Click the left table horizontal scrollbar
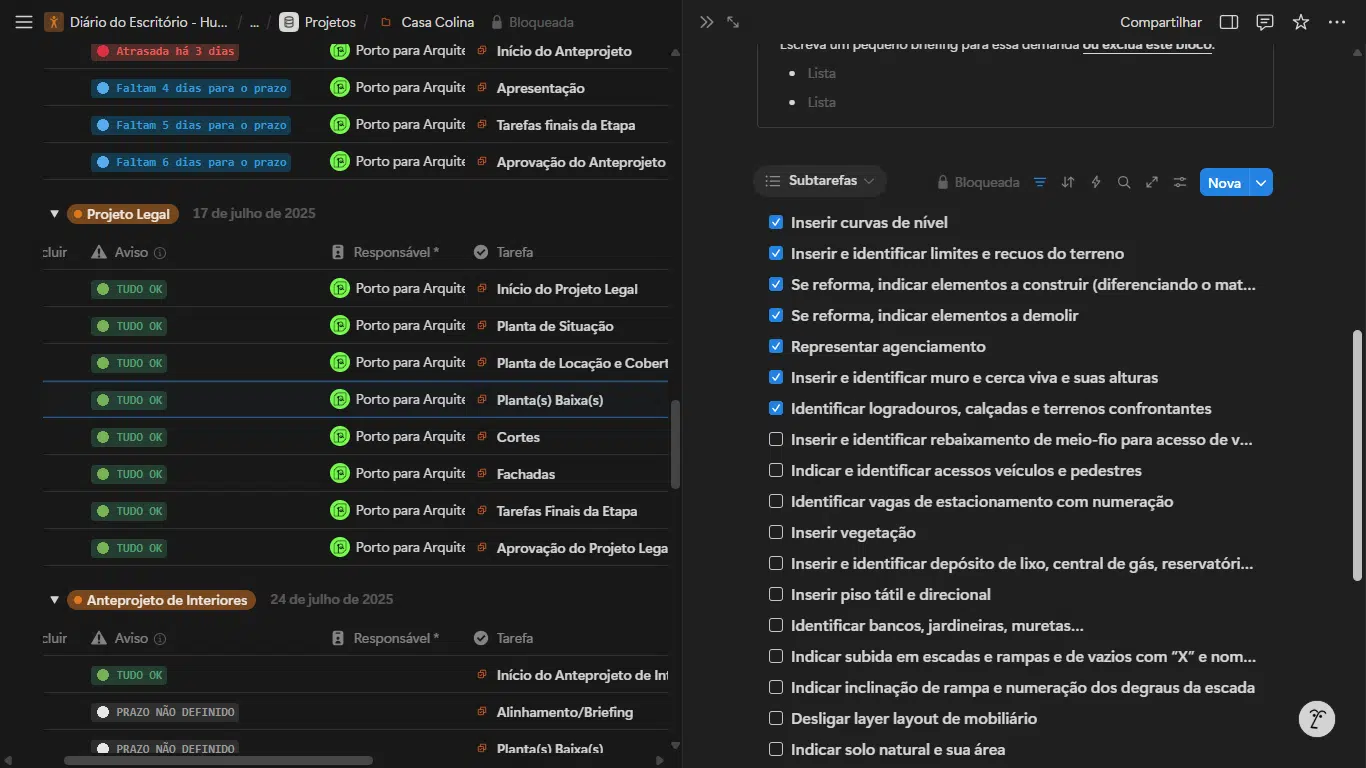Image resolution: width=1366 pixels, height=768 pixels. tap(218, 760)
